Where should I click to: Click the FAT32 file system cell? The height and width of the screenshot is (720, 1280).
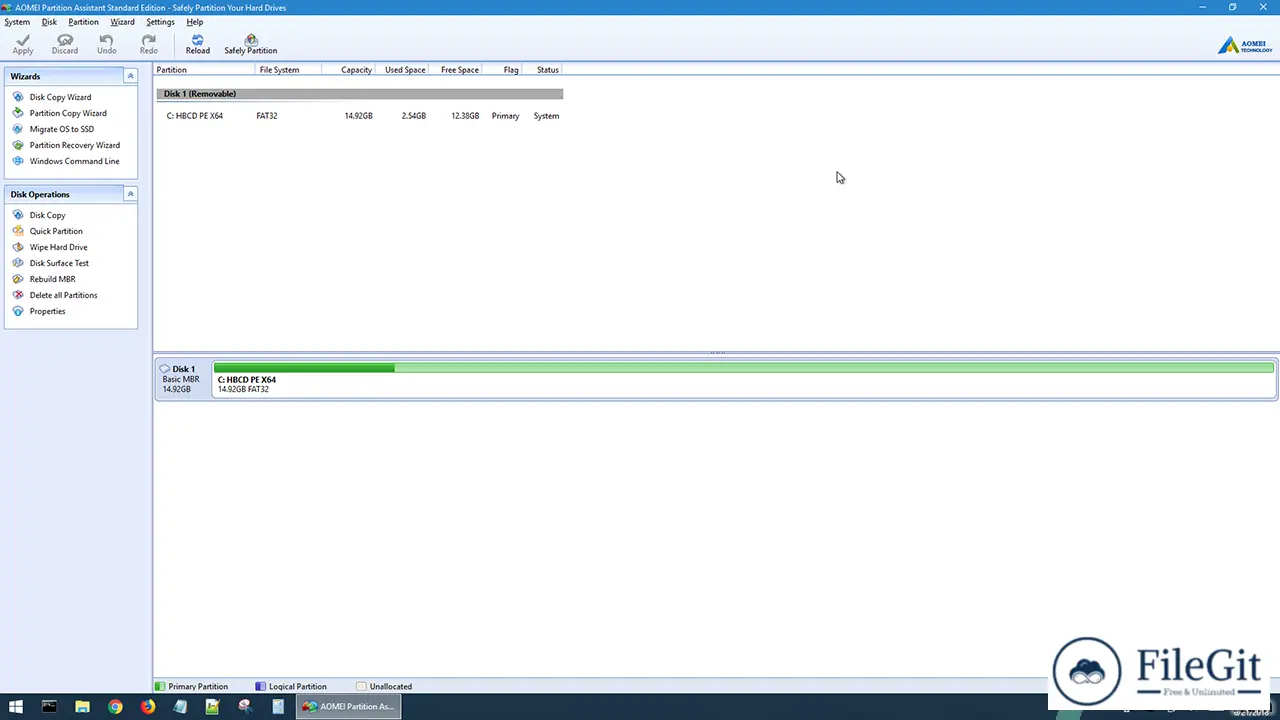266,116
